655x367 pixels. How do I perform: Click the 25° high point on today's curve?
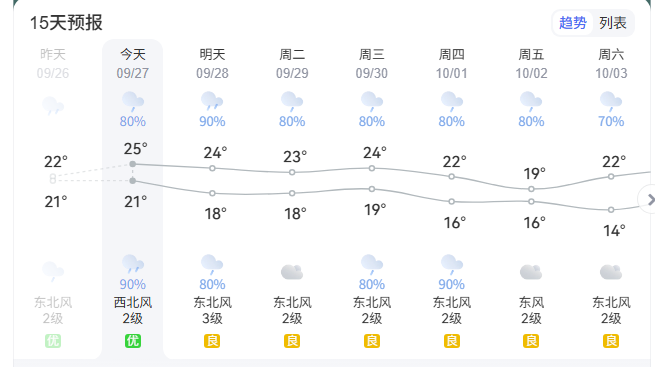tap(133, 164)
